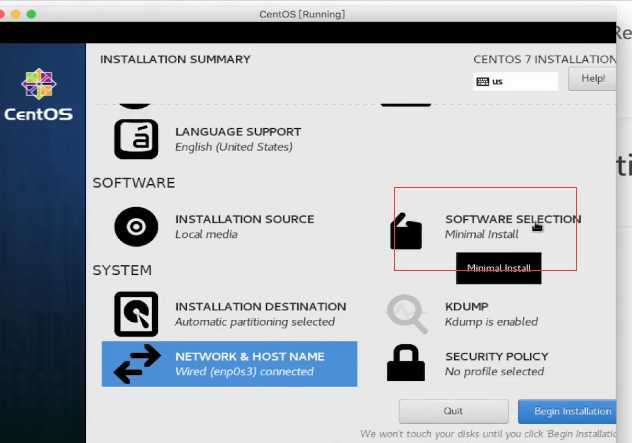This screenshot has height=443, width=632.
Task: Open the Language Support accent icon
Action: [x=136, y=139]
